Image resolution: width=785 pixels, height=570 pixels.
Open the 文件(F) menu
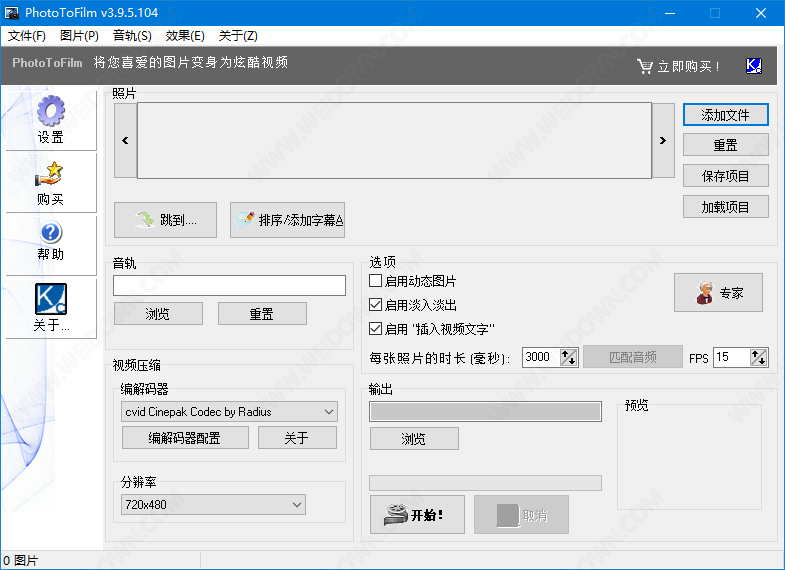coord(27,36)
